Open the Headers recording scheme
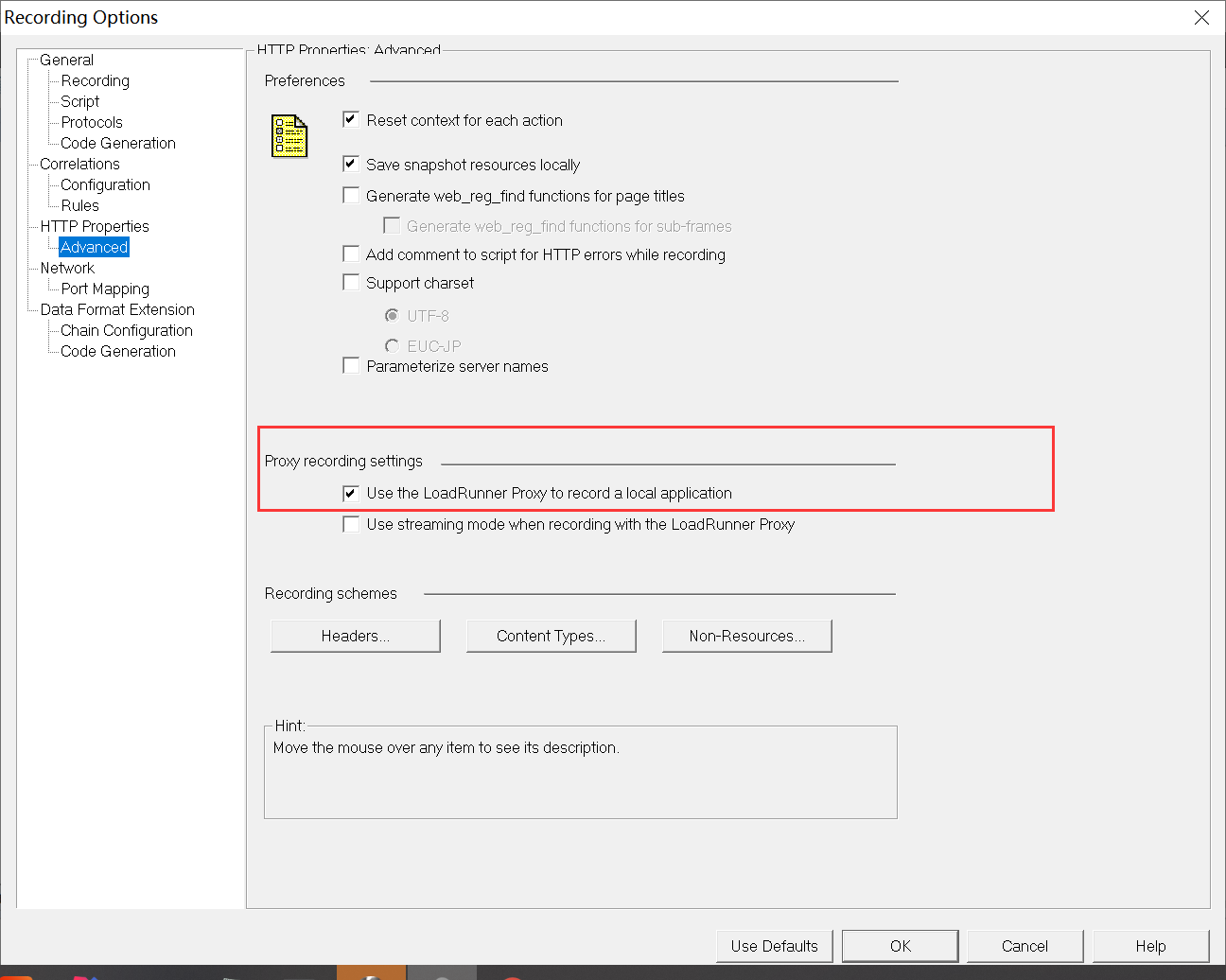The image size is (1226, 980). [355, 635]
